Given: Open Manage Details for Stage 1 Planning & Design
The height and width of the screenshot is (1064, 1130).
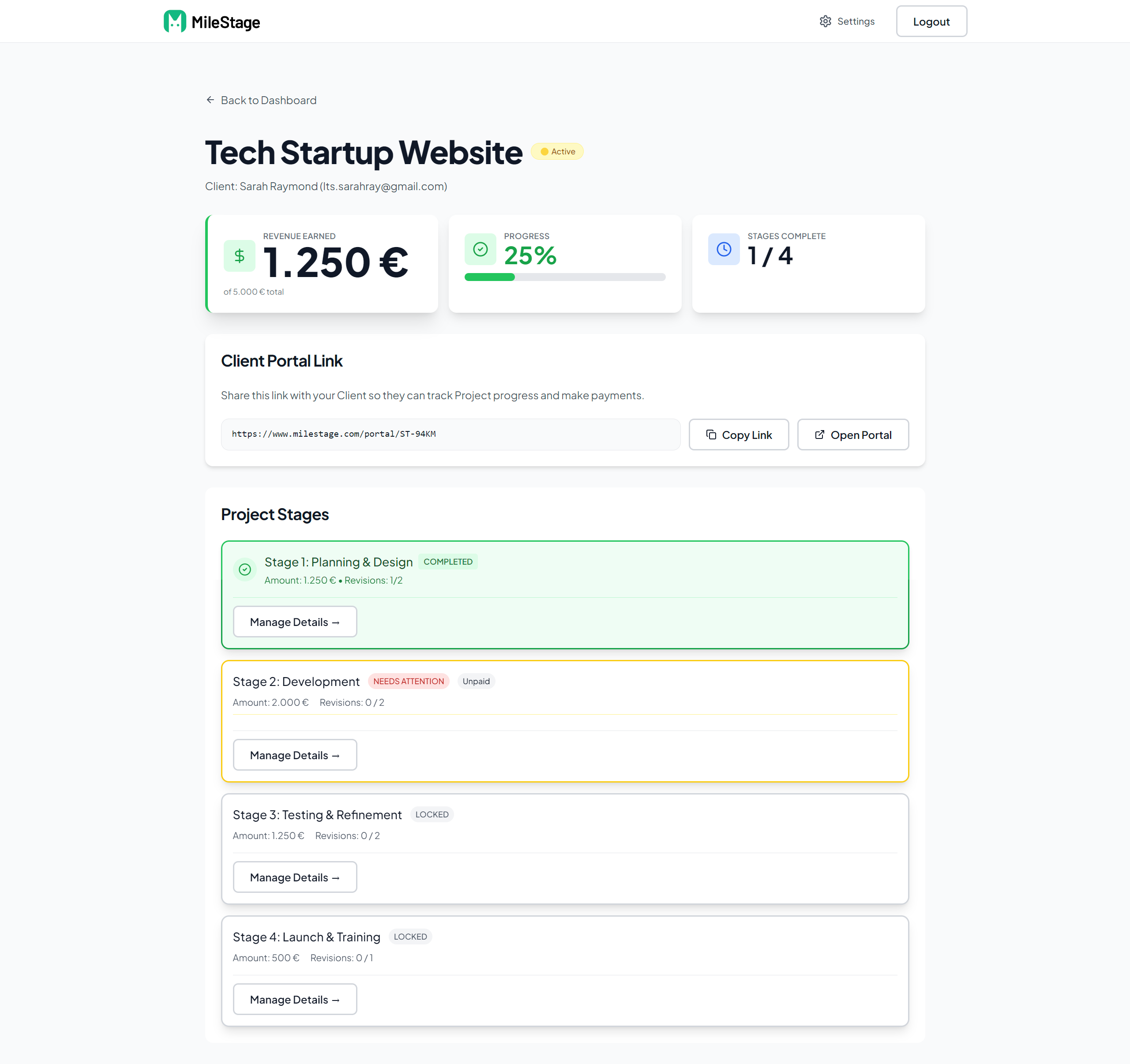Looking at the screenshot, I should pos(294,621).
